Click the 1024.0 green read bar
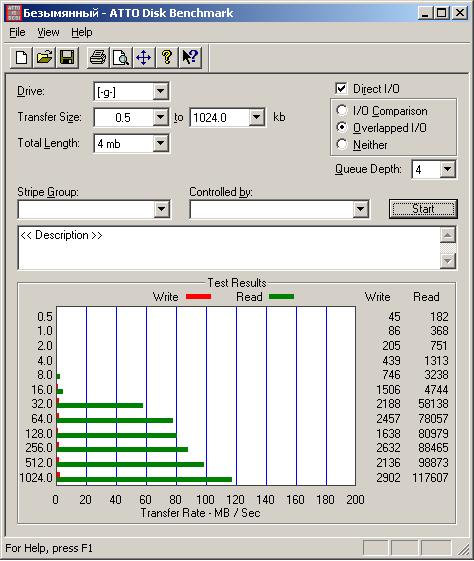This screenshot has width=474, height=561. pyautogui.click(x=144, y=479)
